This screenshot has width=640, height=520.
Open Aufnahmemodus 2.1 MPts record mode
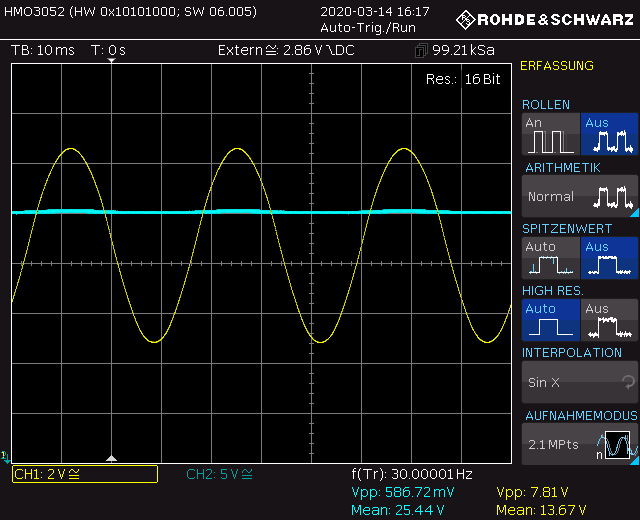click(x=579, y=444)
